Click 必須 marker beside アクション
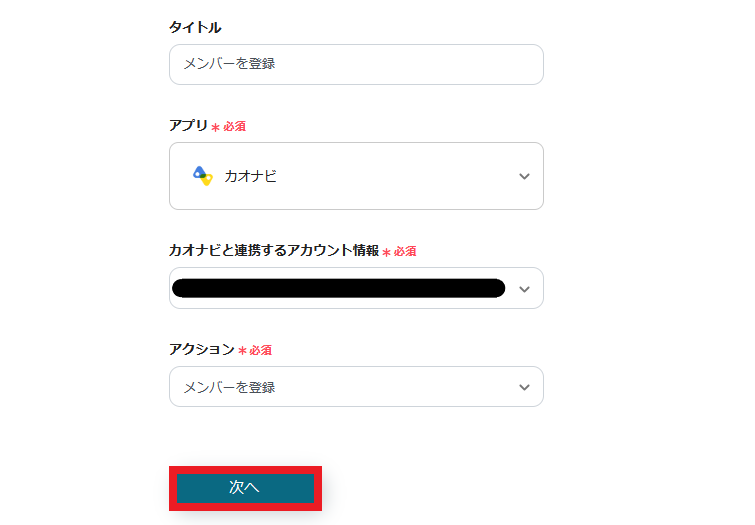Image resolution: width=755 pixels, height=525 pixels. coord(260,350)
